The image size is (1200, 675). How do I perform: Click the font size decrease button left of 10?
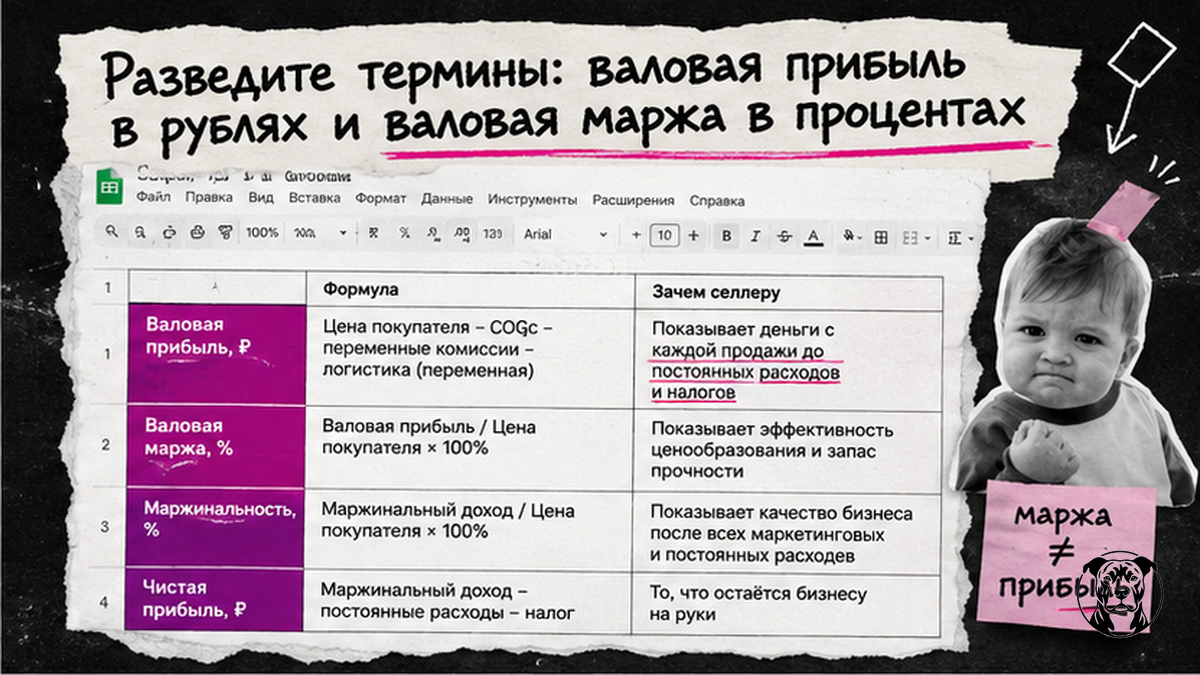[x=636, y=236]
